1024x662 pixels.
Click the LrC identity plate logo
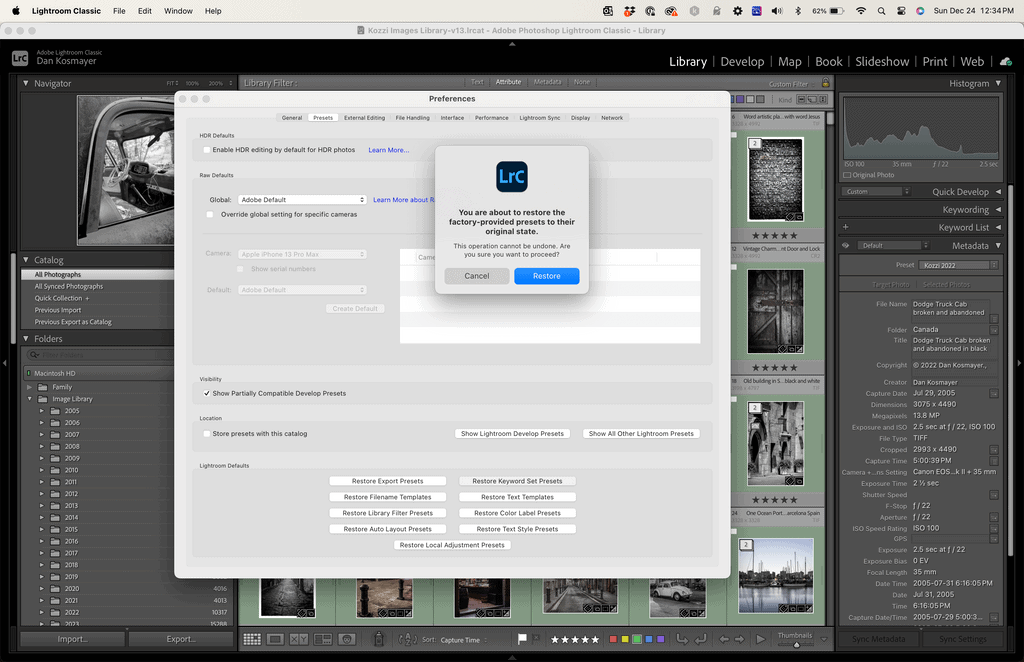tap(20, 58)
